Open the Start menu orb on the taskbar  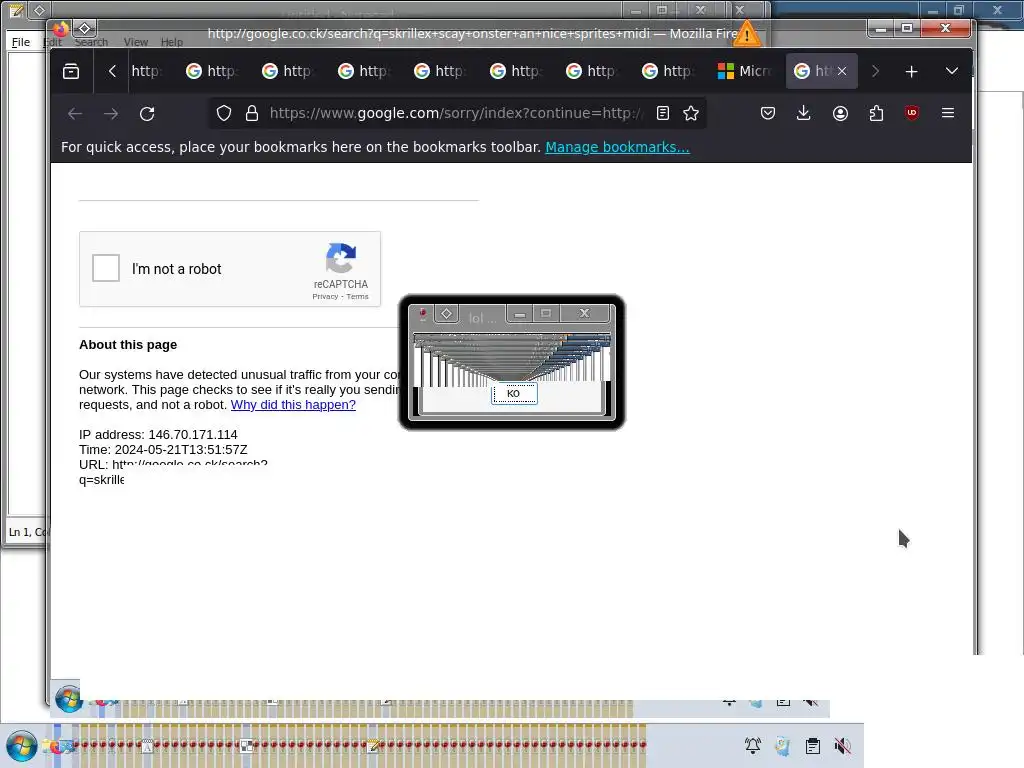(x=21, y=746)
